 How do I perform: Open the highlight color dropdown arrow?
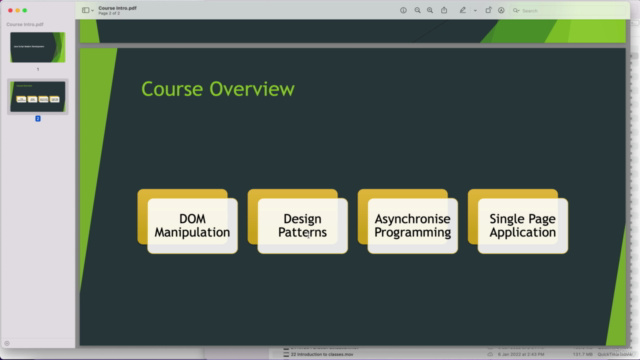coord(475,11)
